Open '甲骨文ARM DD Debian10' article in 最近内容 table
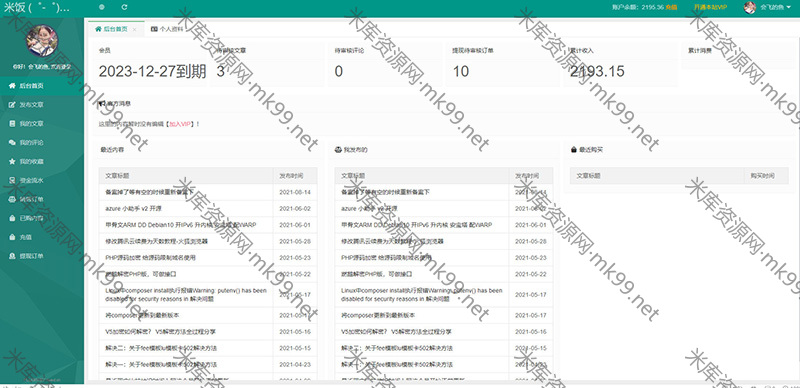Screen dimensions: 800x388 pyautogui.click(x=181, y=225)
